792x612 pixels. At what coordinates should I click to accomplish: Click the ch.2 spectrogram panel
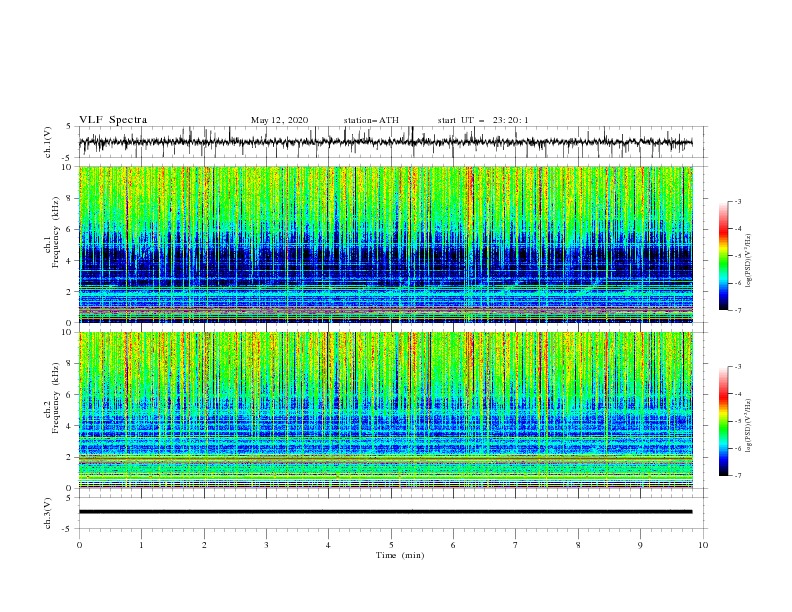click(385, 410)
